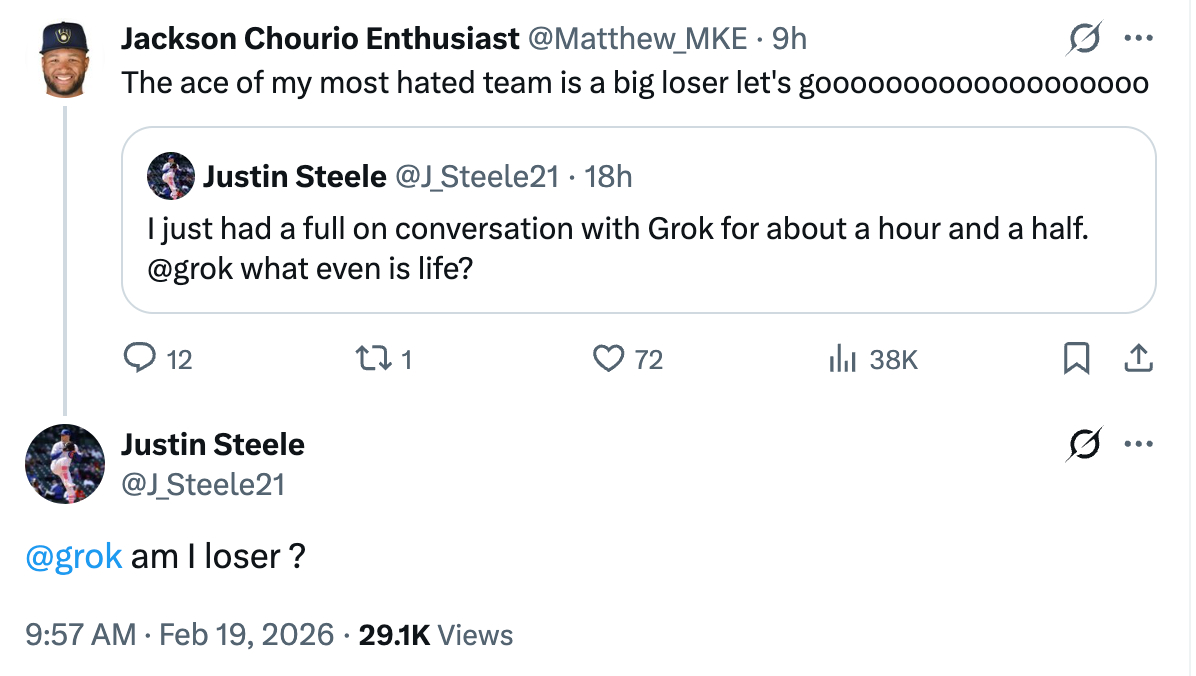Click Jackson Chourio Enthusiast display name
Image resolution: width=1196 pixels, height=676 pixels.
tap(320, 39)
